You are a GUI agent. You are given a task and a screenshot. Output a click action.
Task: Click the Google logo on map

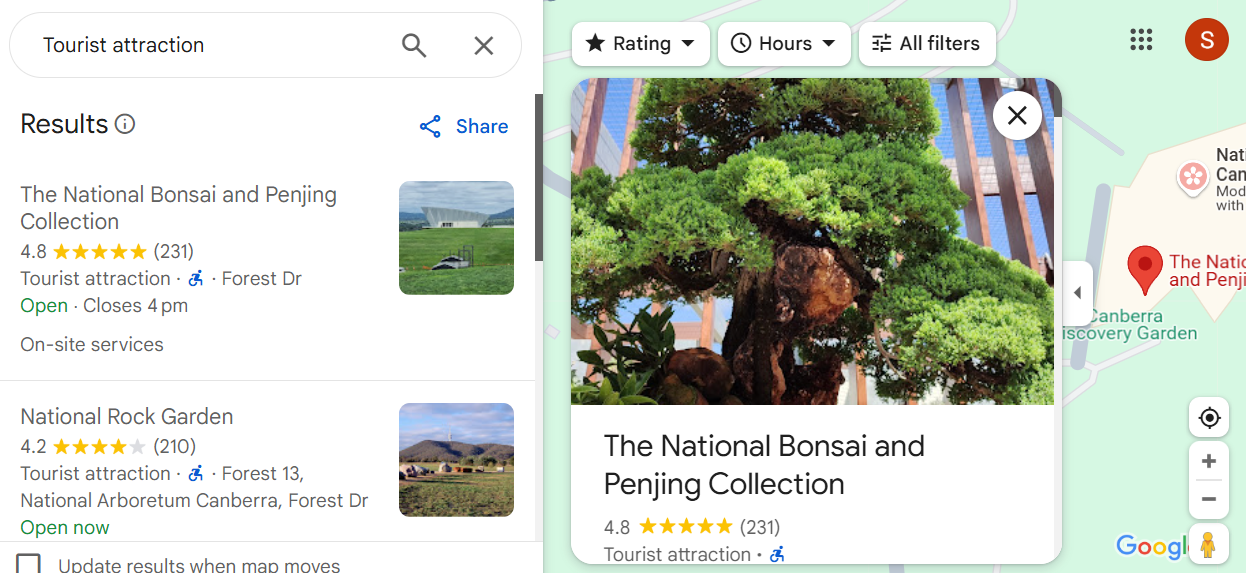[x=1152, y=546]
